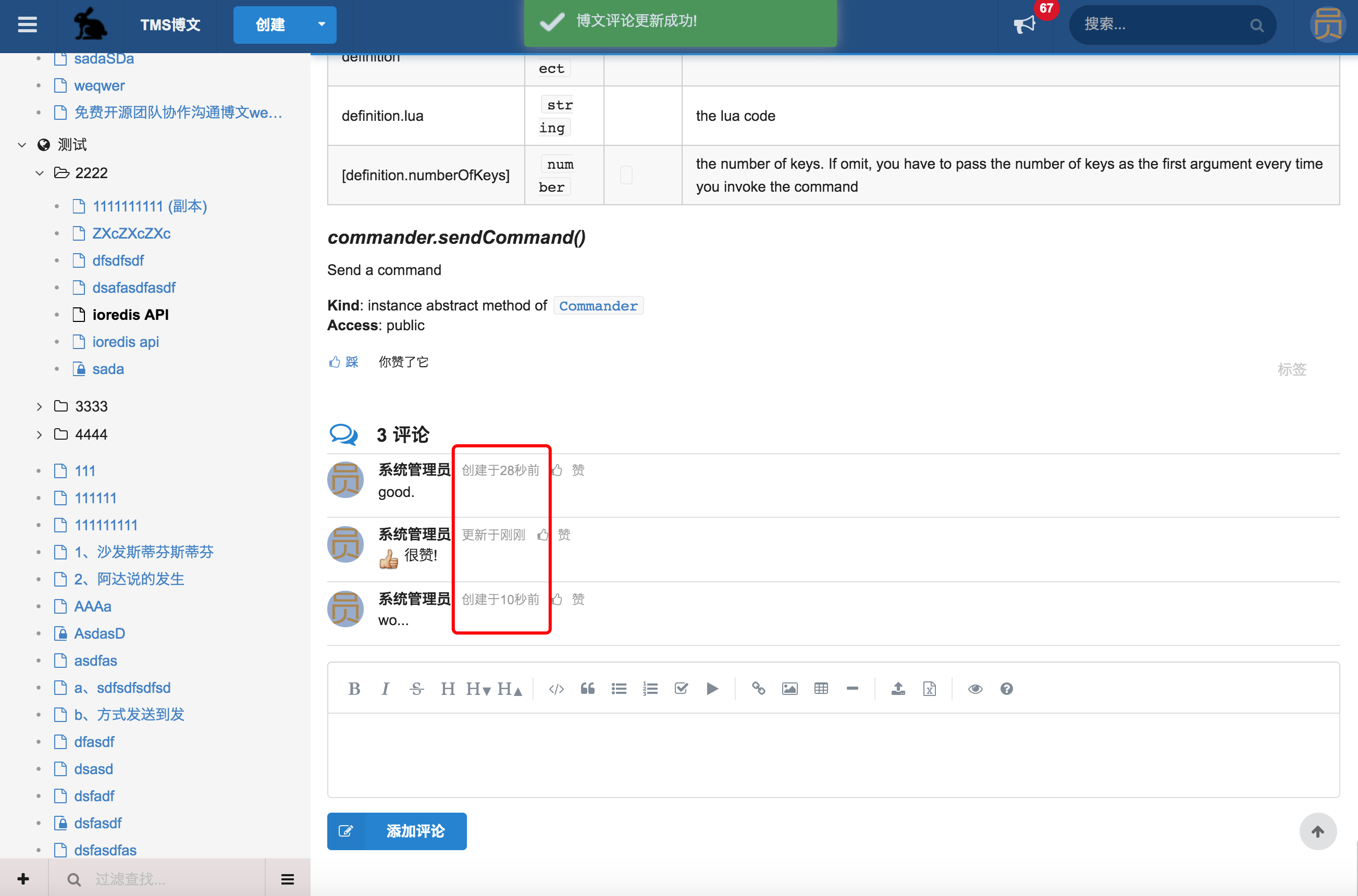1358x896 pixels.
Task: Apply strikethrough in the comment editor
Action: tap(417, 689)
